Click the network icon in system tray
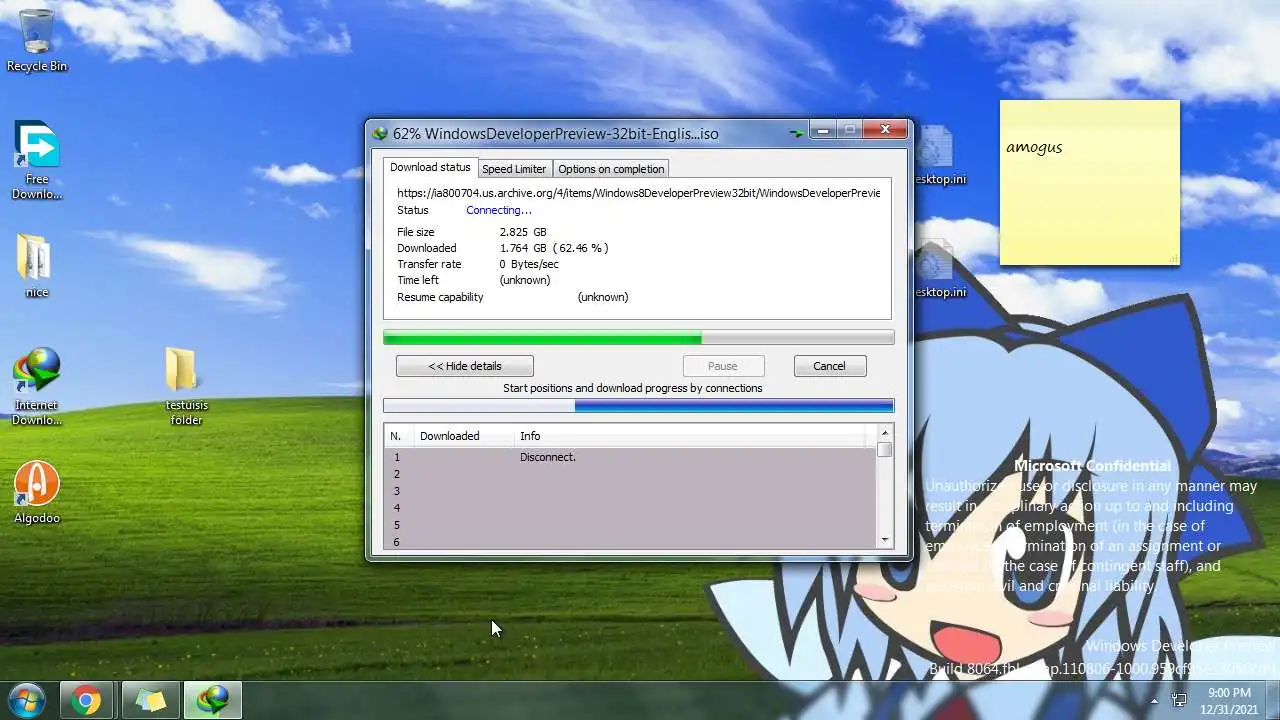Viewport: 1280px width, 720px height. tap(1179, 700)
